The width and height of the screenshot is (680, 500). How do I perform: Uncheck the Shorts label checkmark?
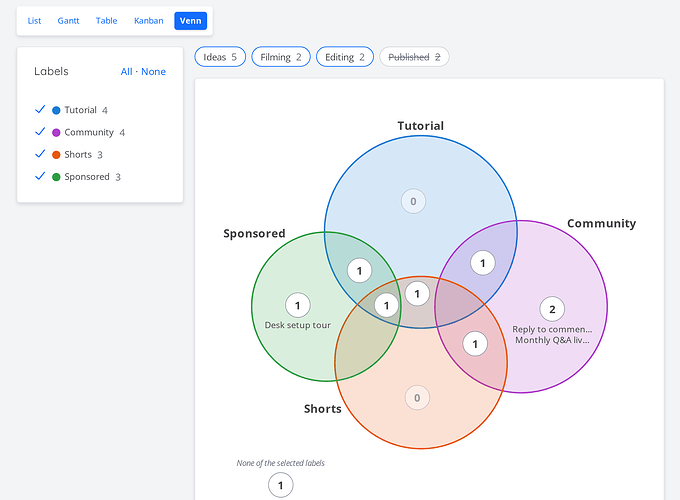click(x=40, y=154)
